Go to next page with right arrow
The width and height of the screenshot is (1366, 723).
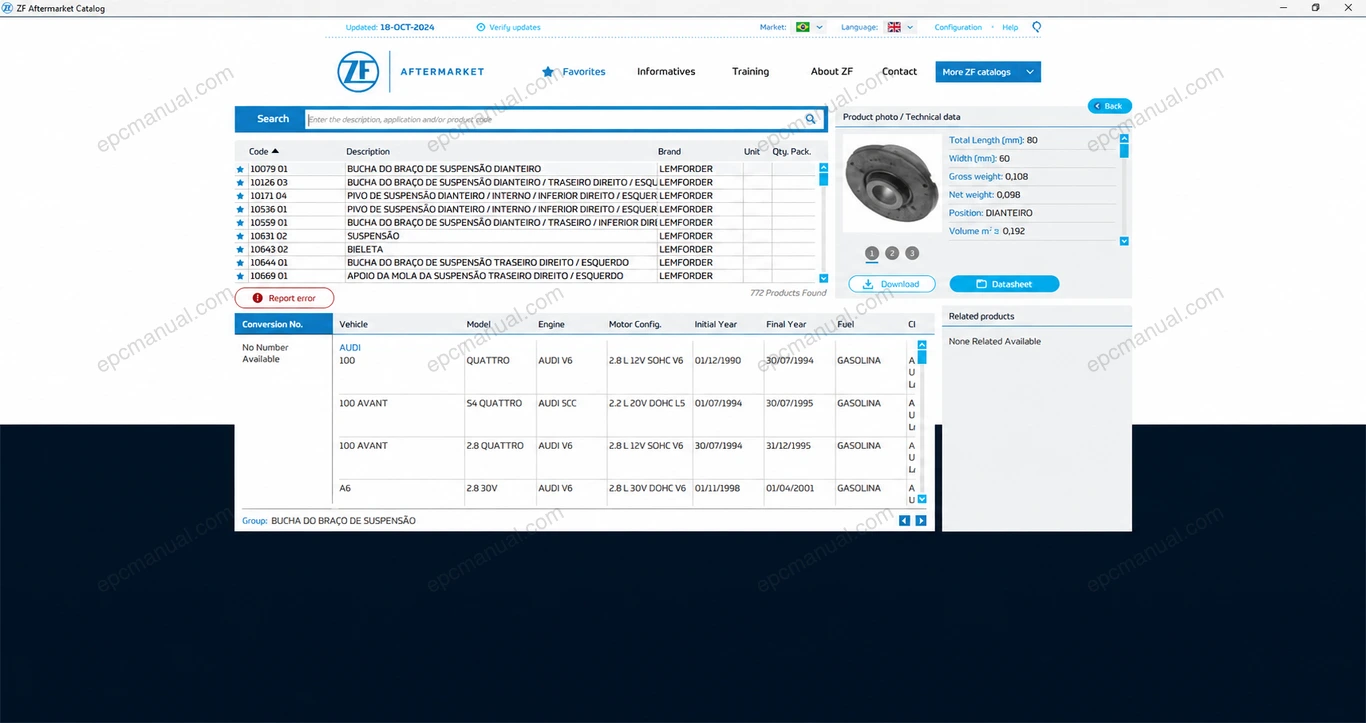tap(921, 521)
